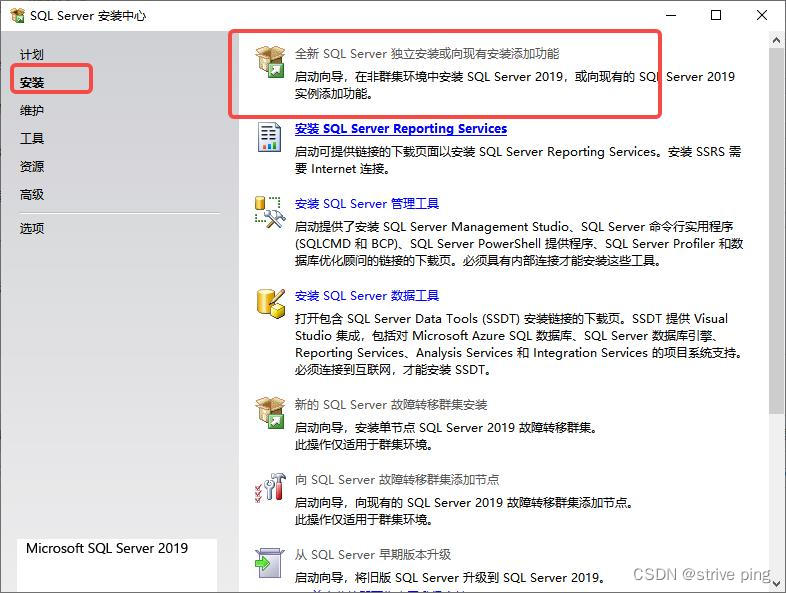Open 安装 SQL Server Reporting Services link
The width and height of the screenshot is (786, 593).
(401, 129)
